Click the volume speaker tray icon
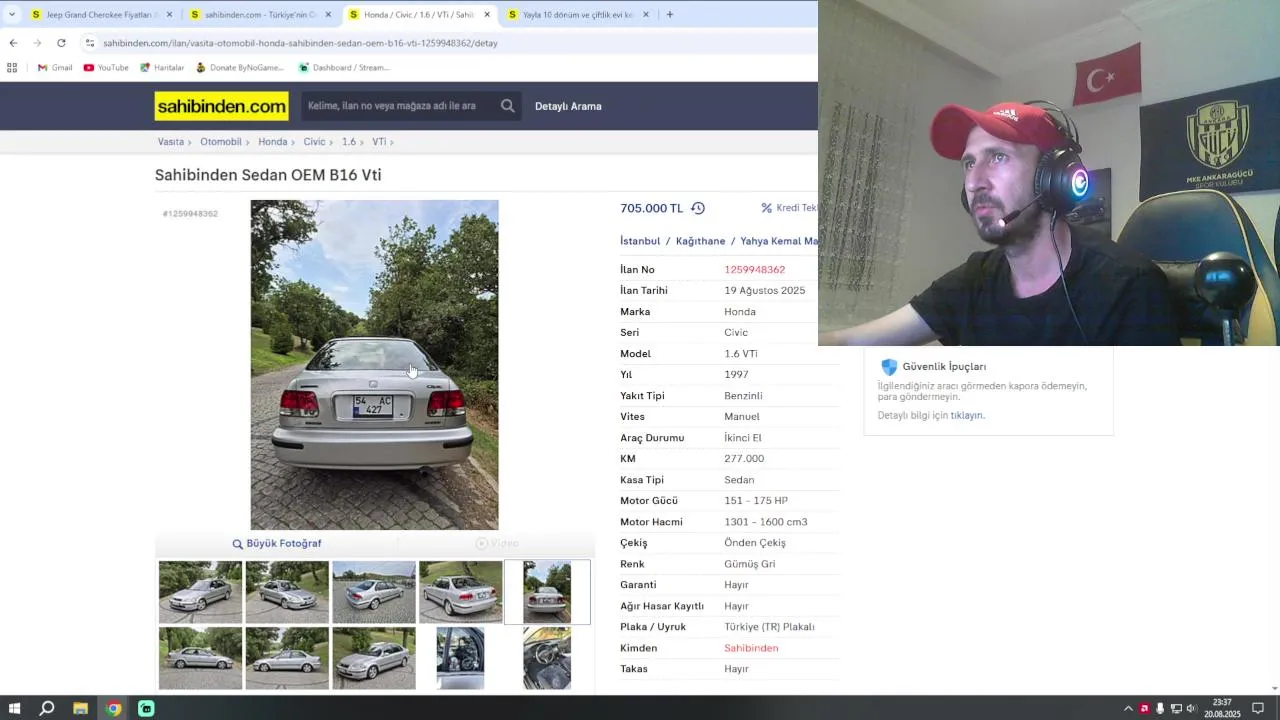Image resolution: width=1280 pixels, height=720 pixels. pyautogui.click(x=1191, y=708)
